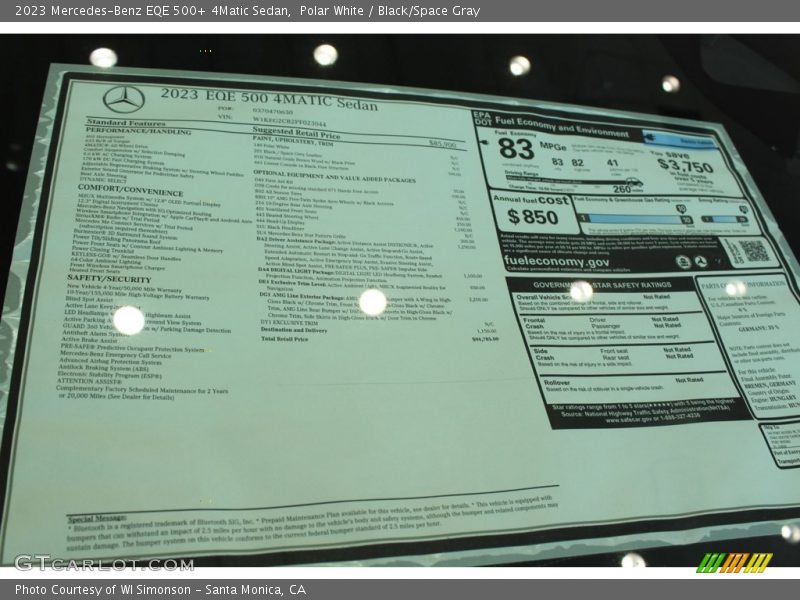Screen dimensions: 800x600
Task: Select the top caption with vehicle title
Action: [x=247, y=11]
